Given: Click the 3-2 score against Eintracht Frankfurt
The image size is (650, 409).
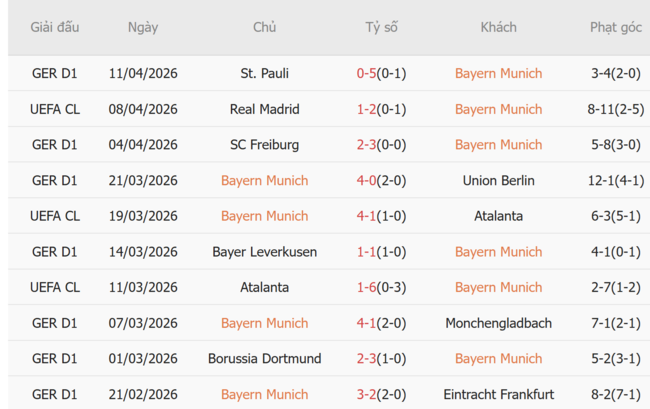Looking at the screenshot, I should tap(366, 394).
